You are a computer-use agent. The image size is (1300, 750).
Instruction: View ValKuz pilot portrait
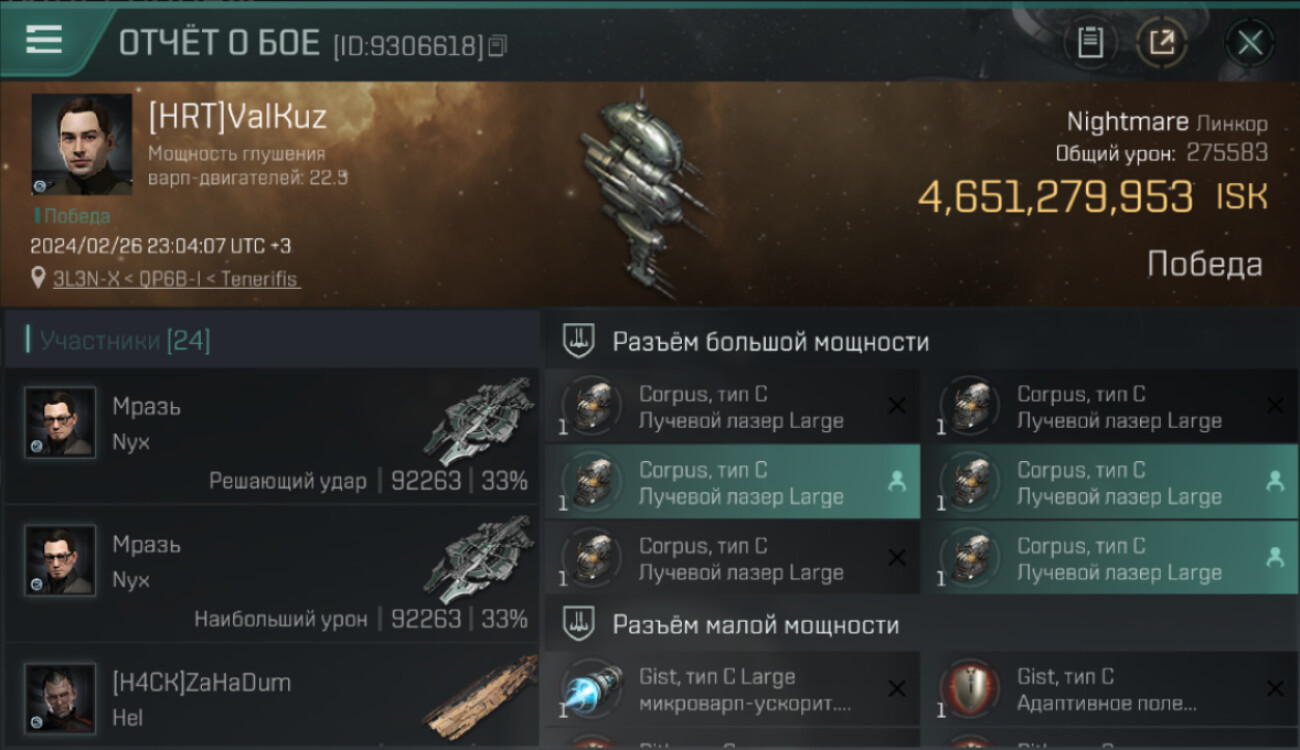click(x=82, y=144)
